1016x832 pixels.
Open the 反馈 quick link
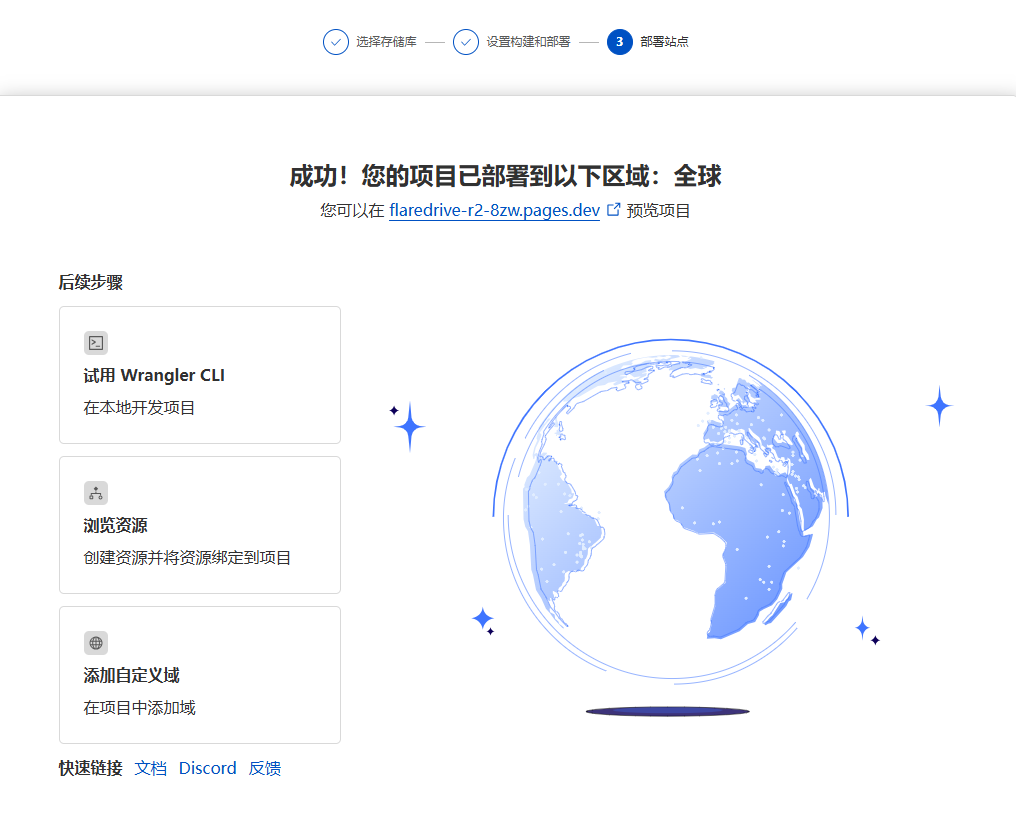point(265,768)
